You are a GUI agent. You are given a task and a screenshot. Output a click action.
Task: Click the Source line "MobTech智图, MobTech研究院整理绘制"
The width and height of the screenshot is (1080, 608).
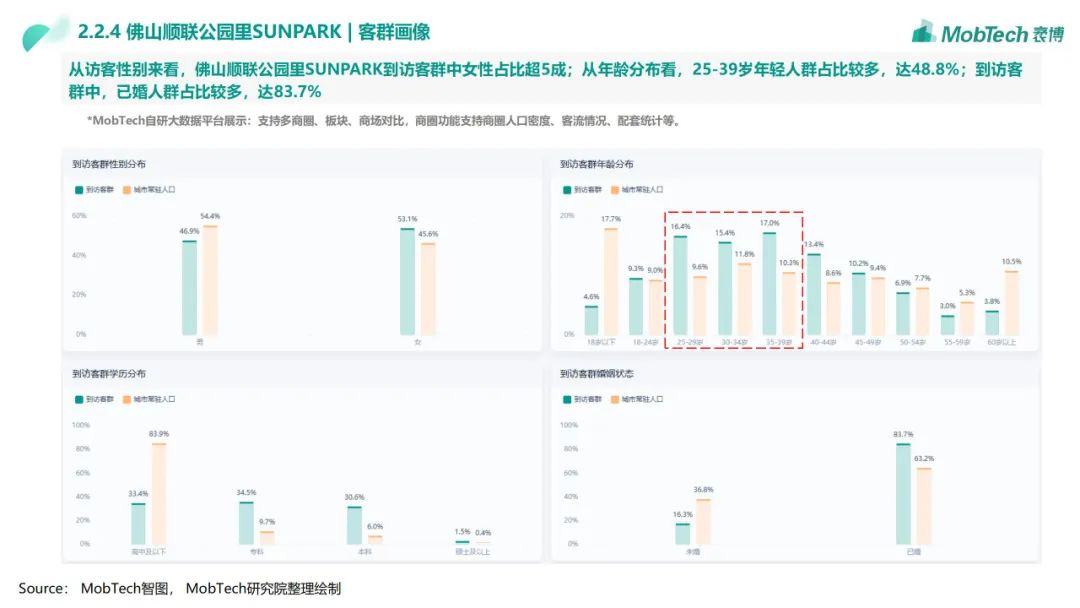tap(211, 589)
